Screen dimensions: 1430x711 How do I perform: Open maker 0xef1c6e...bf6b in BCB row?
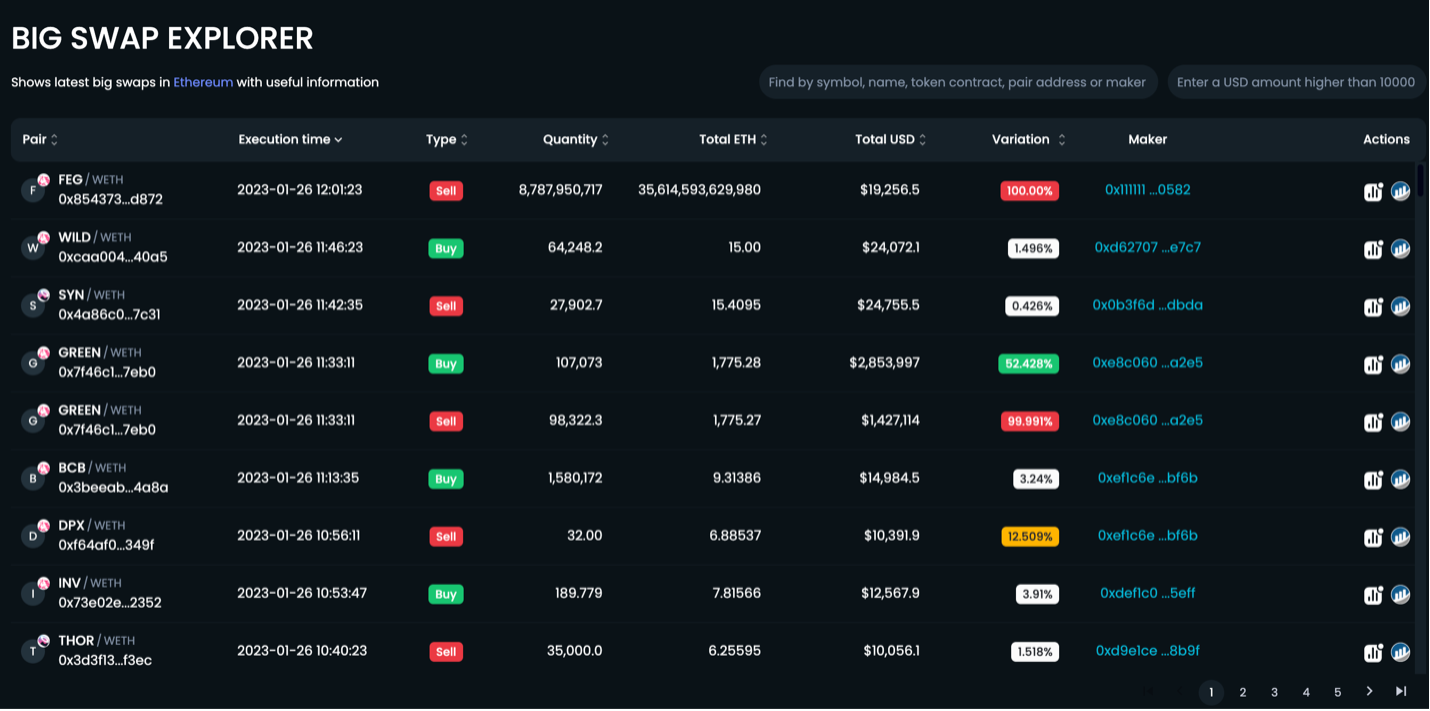coord(1148,478)
